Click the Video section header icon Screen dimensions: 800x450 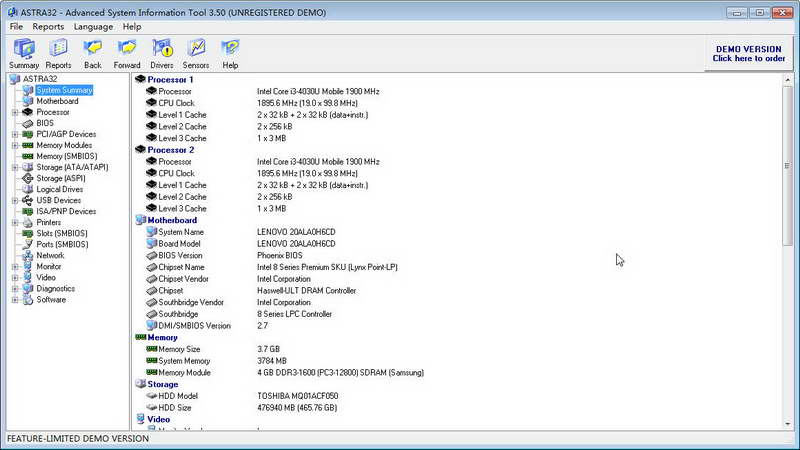pyautogui.click(x=140, y=419)
